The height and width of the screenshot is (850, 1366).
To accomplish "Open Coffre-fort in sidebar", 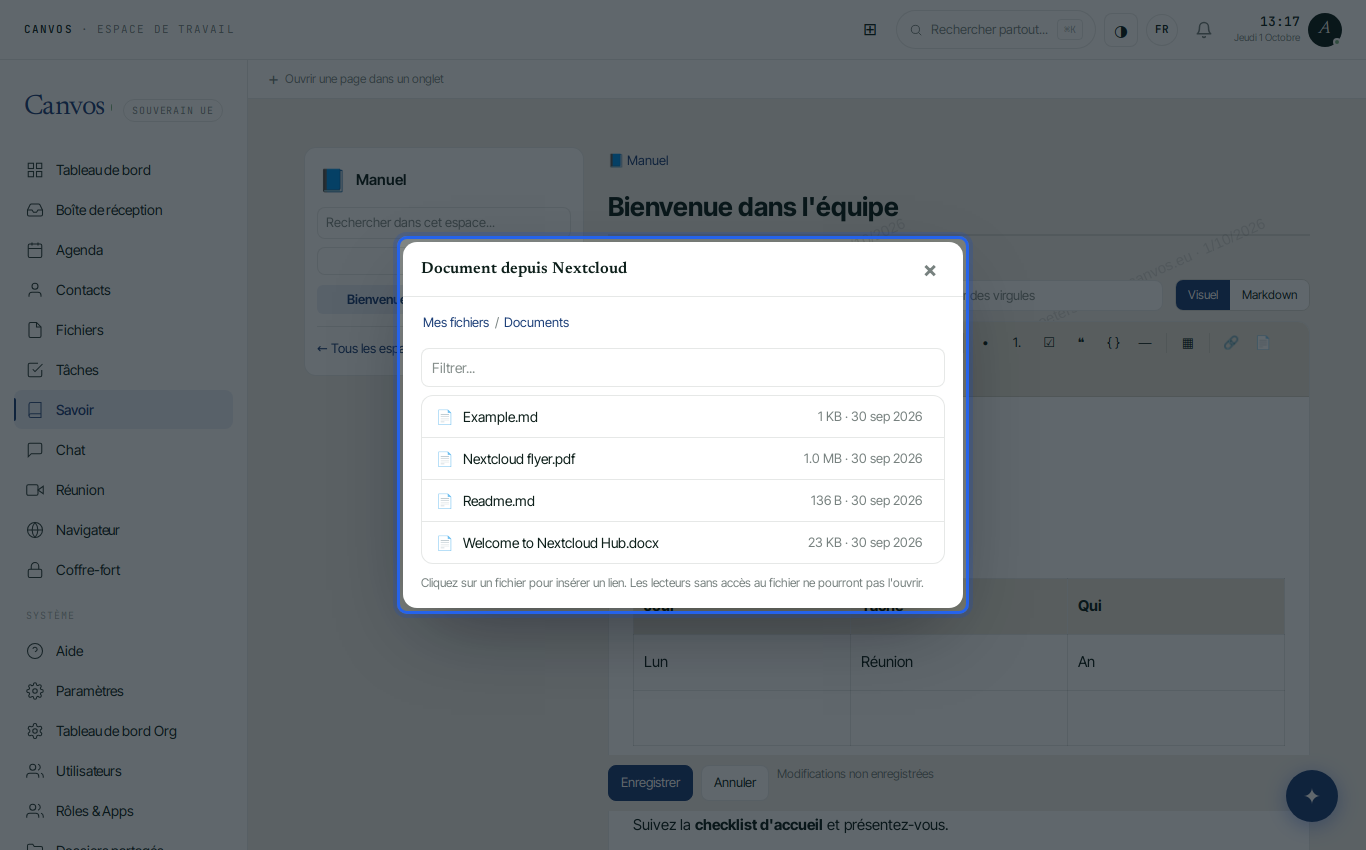I will point(123,570).
